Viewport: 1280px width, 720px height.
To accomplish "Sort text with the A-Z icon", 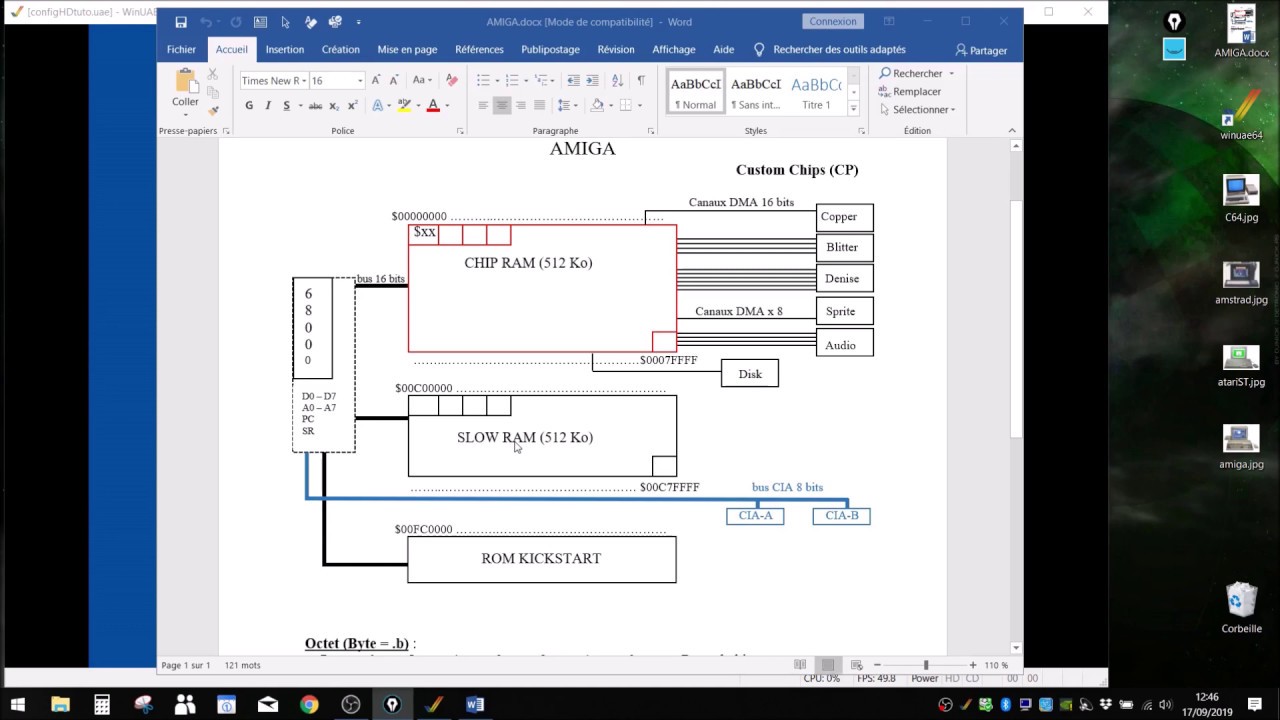I will click(618, 80).
